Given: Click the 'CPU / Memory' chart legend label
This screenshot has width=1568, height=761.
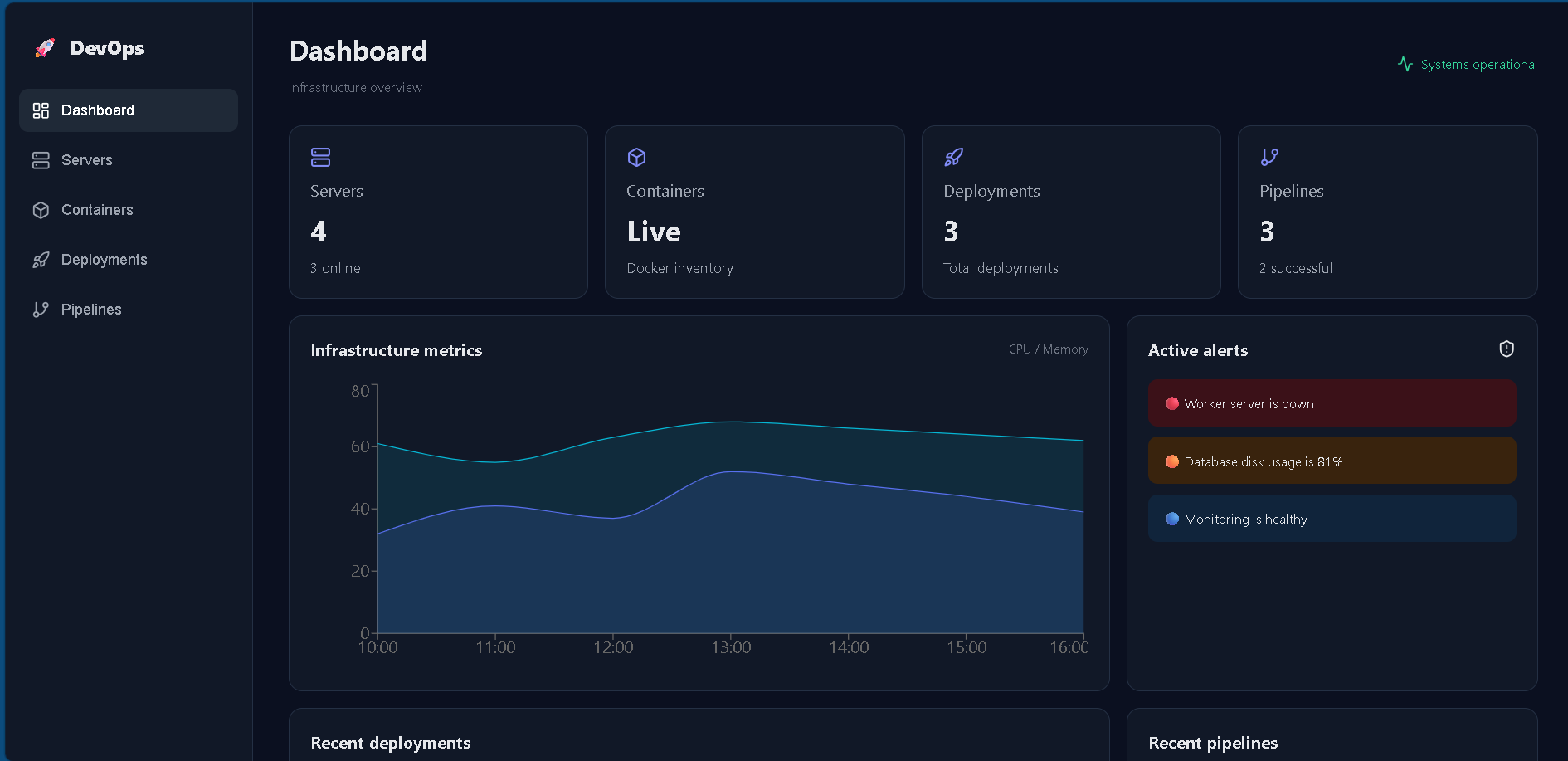Looking at the screenshot, I should pyautogui.click(x=1049, y=349).
